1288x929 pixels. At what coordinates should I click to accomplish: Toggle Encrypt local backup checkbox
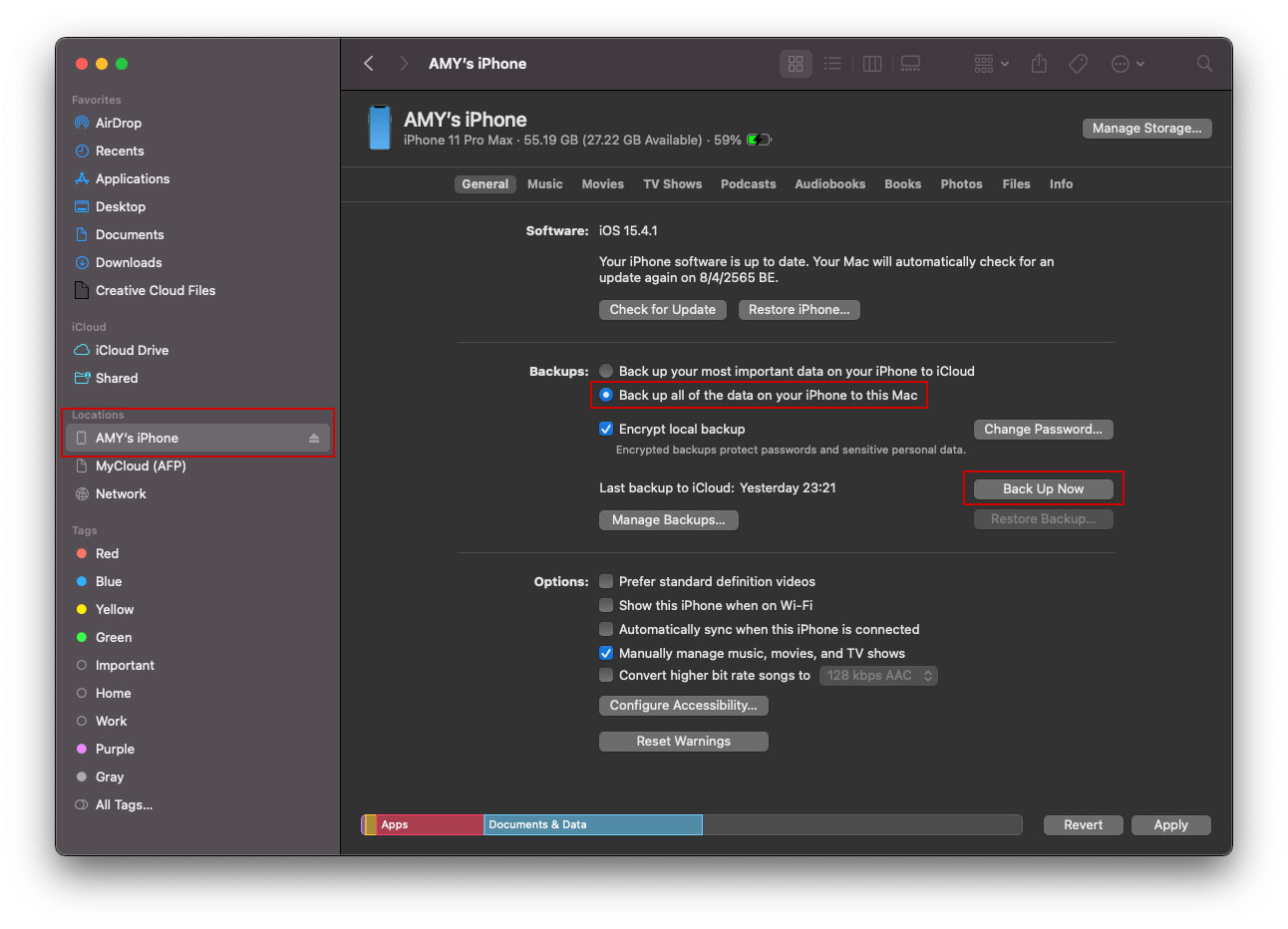(x=606, y=429)
